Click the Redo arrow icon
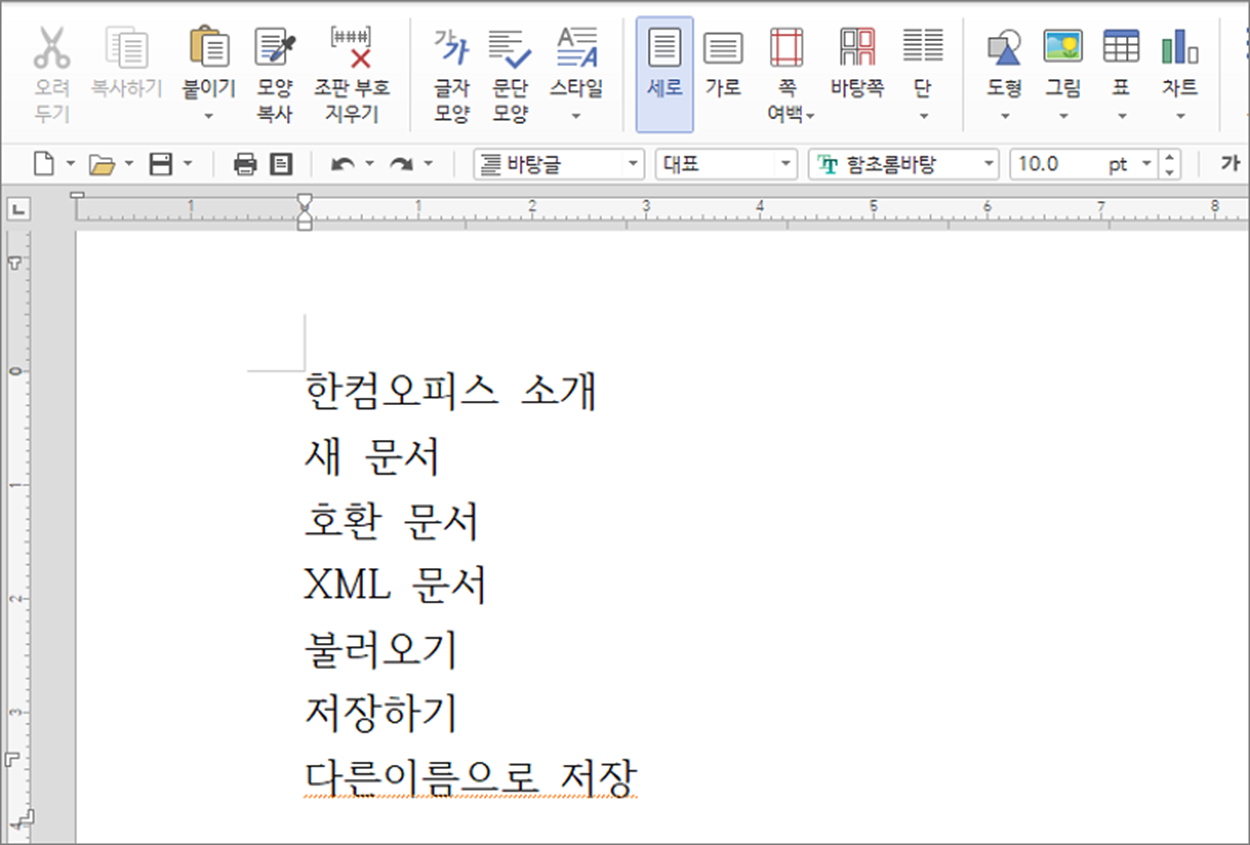This screenshot has width=1250, height=845. pos(401,164)
